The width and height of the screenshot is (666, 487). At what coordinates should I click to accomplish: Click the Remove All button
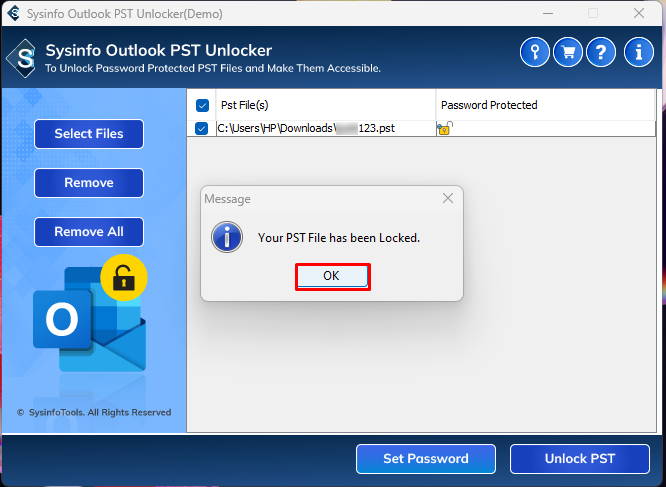point(89,232)
